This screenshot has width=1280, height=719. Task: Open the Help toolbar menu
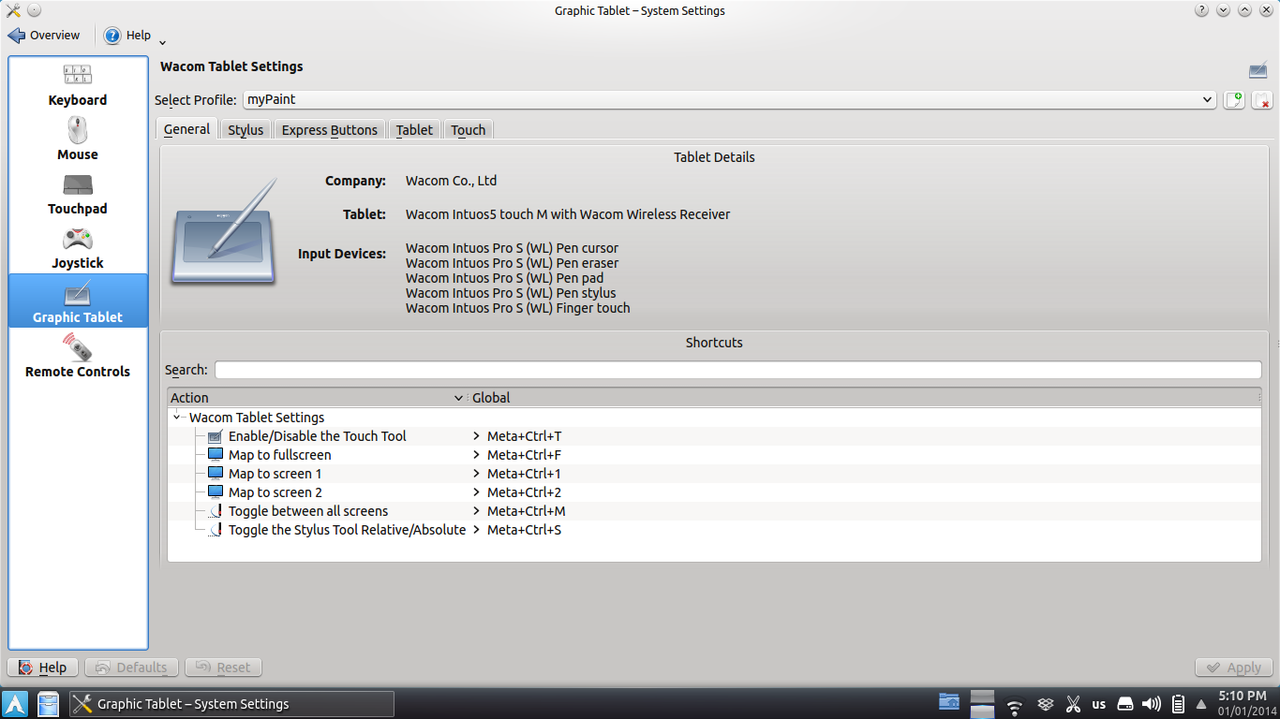coord(128,35)
